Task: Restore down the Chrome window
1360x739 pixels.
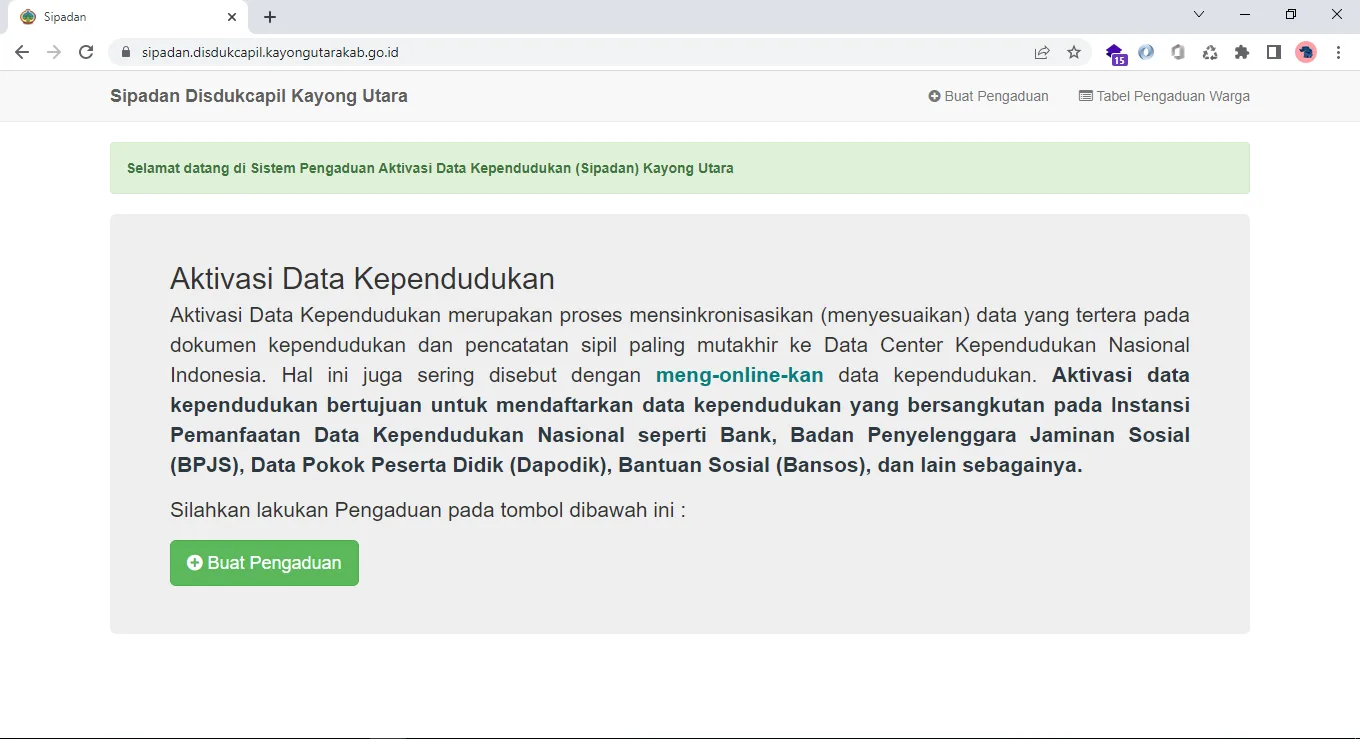Action: (1291, 14)
